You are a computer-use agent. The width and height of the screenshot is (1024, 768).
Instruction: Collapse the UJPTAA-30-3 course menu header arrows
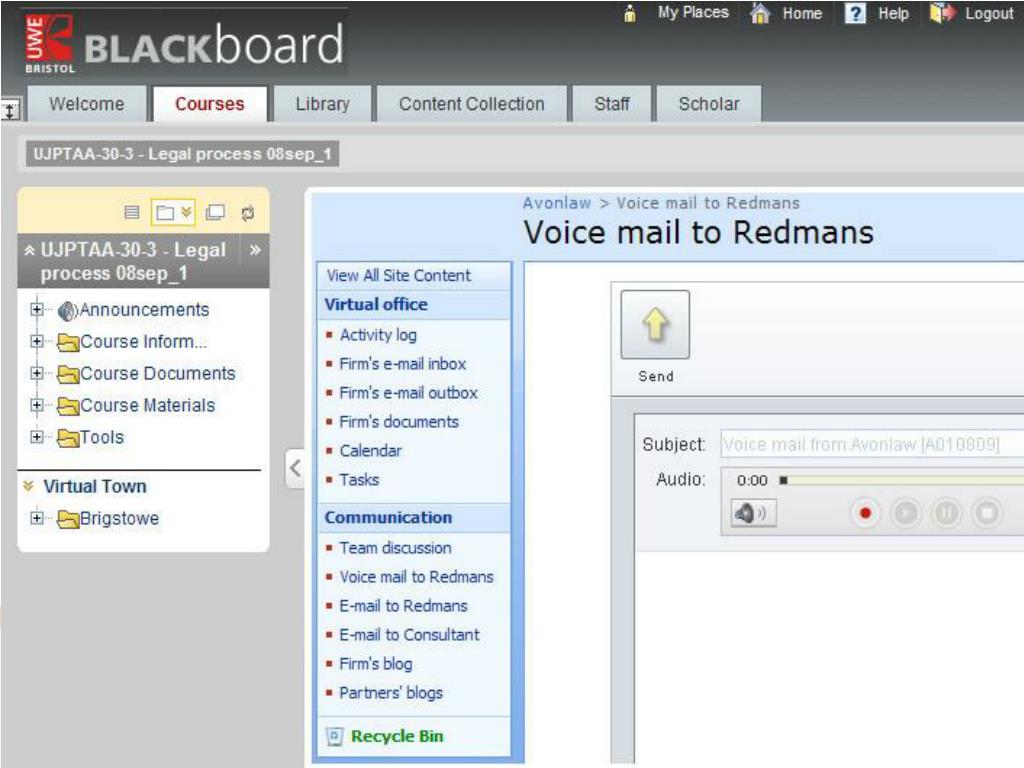tap(29, 250)
